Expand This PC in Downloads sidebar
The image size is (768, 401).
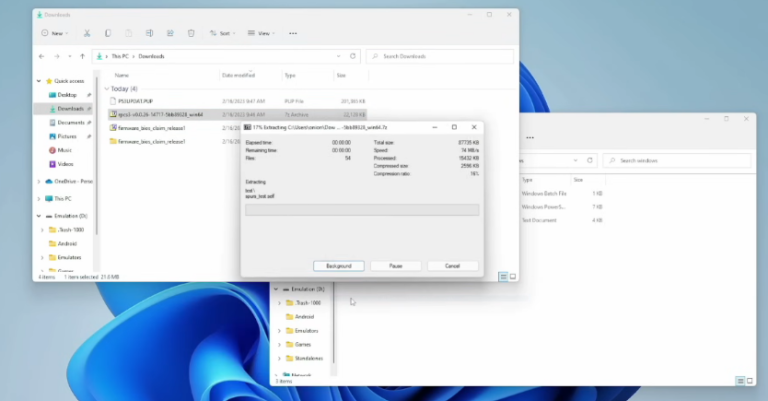tap(39, 199)
